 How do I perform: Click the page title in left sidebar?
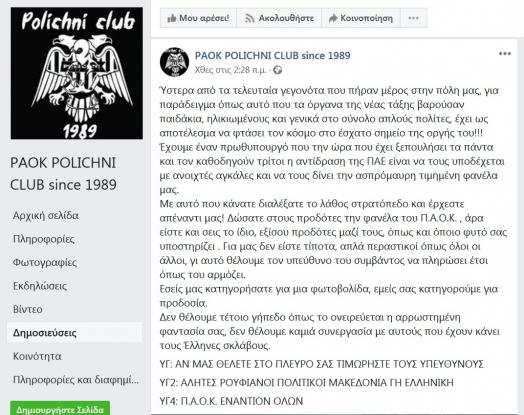pyautogui.click(x=63, y=174)
